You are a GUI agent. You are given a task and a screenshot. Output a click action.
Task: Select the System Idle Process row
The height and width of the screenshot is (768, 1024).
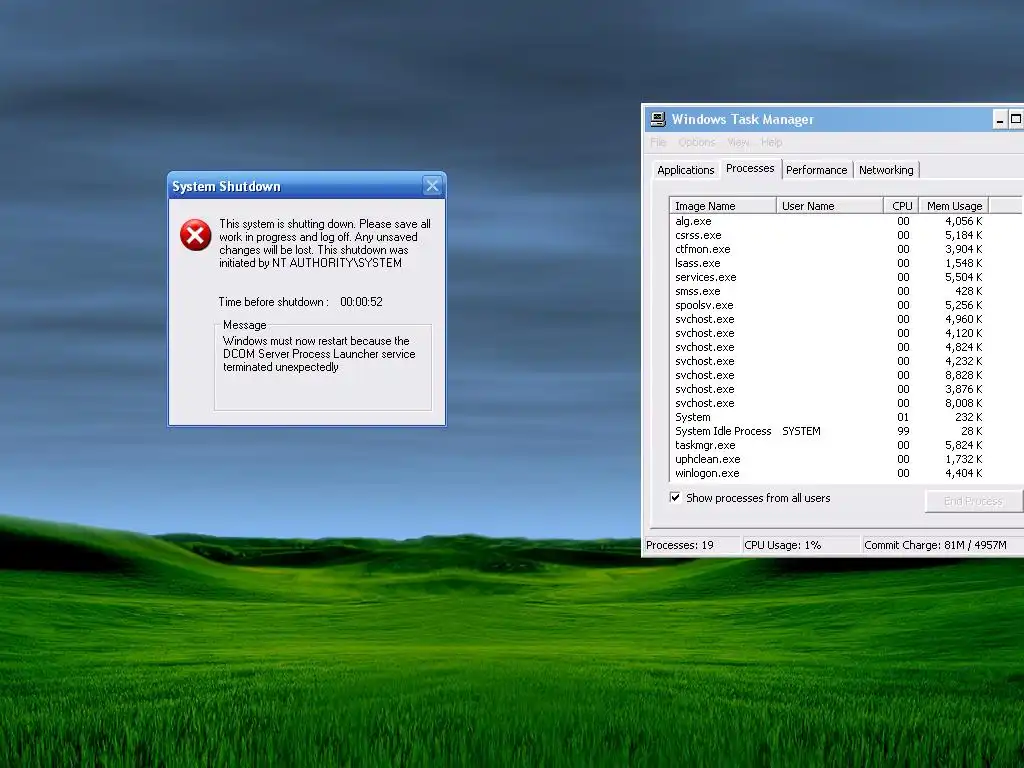pyautogui.click(x=829, y=432)
